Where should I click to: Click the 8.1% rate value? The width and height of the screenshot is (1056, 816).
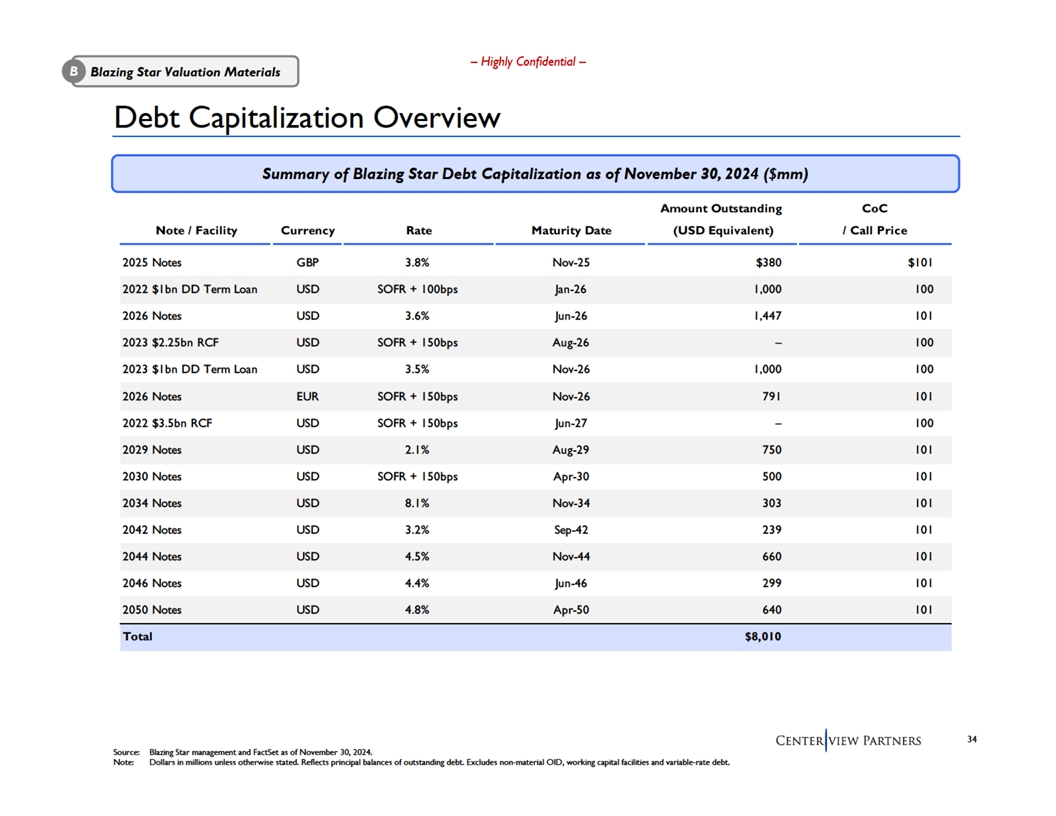point(418,503)
